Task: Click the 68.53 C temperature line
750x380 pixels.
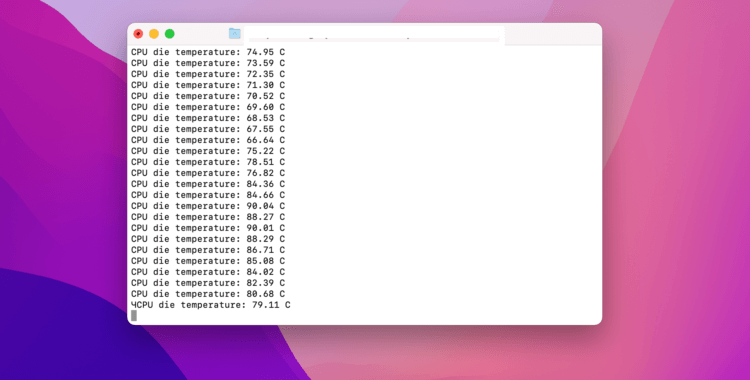Action: point(208,118)
